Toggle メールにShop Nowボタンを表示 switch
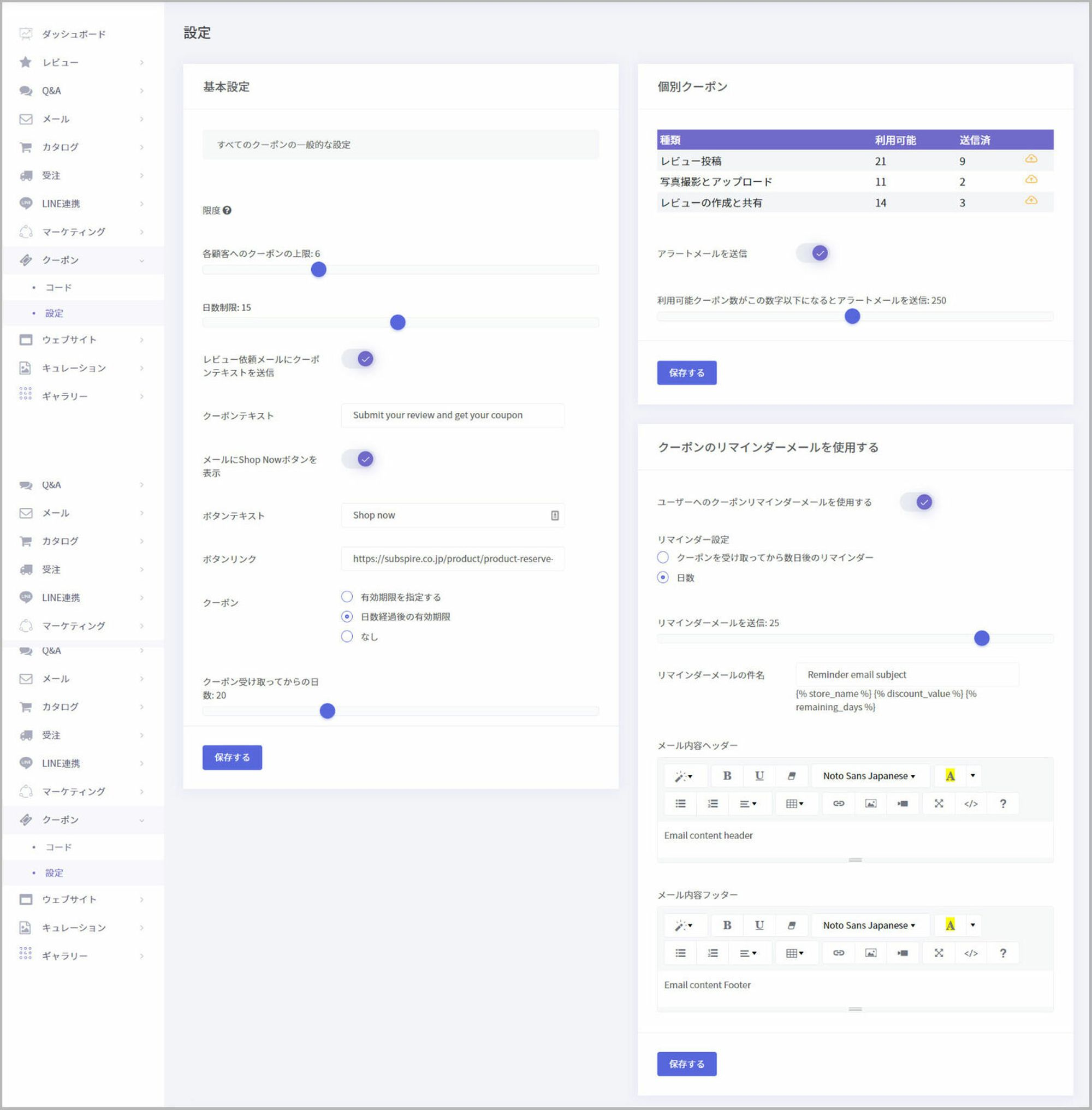 (359, 459)
